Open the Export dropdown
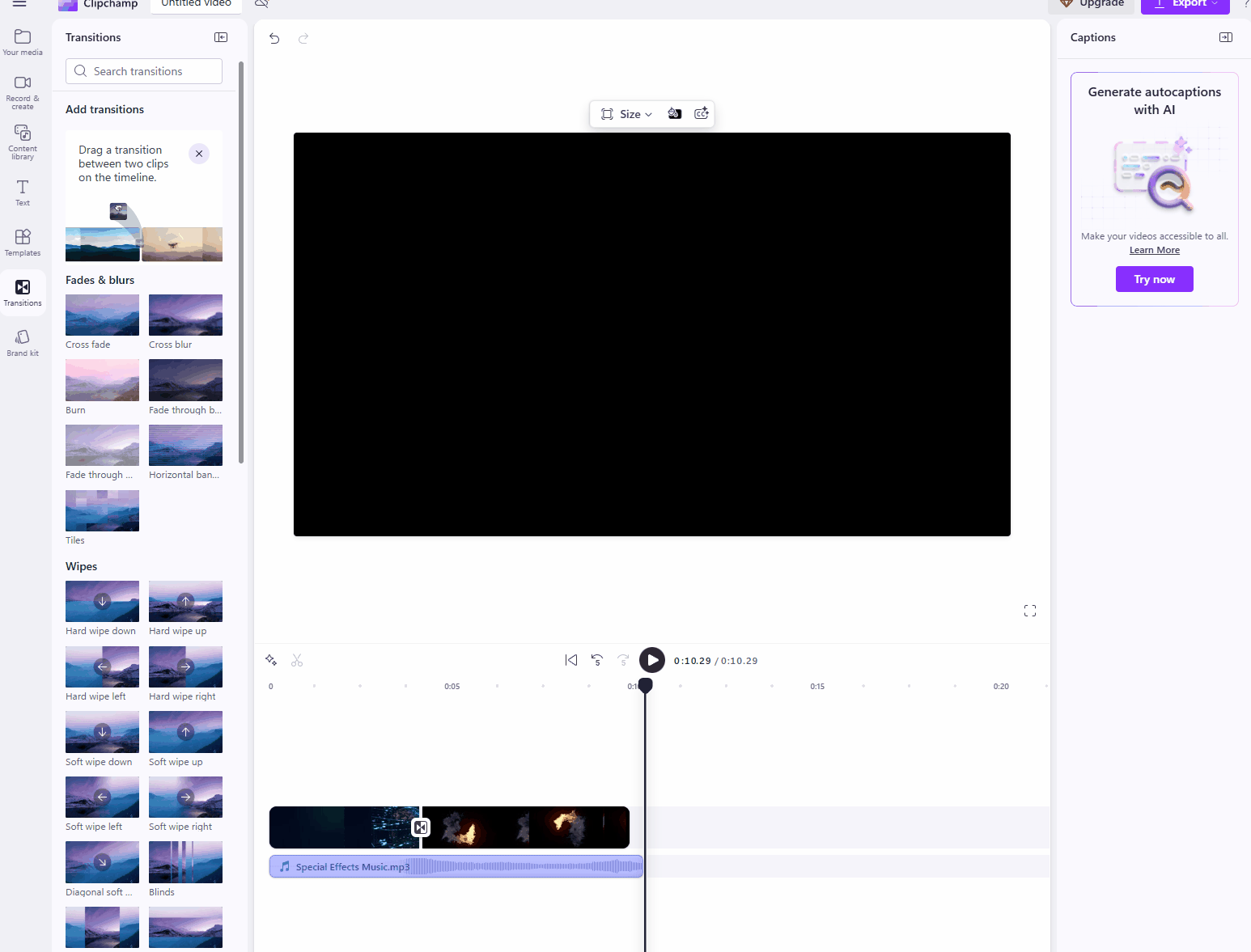The image size is (1251, 952). click(x=1185, y=4)
